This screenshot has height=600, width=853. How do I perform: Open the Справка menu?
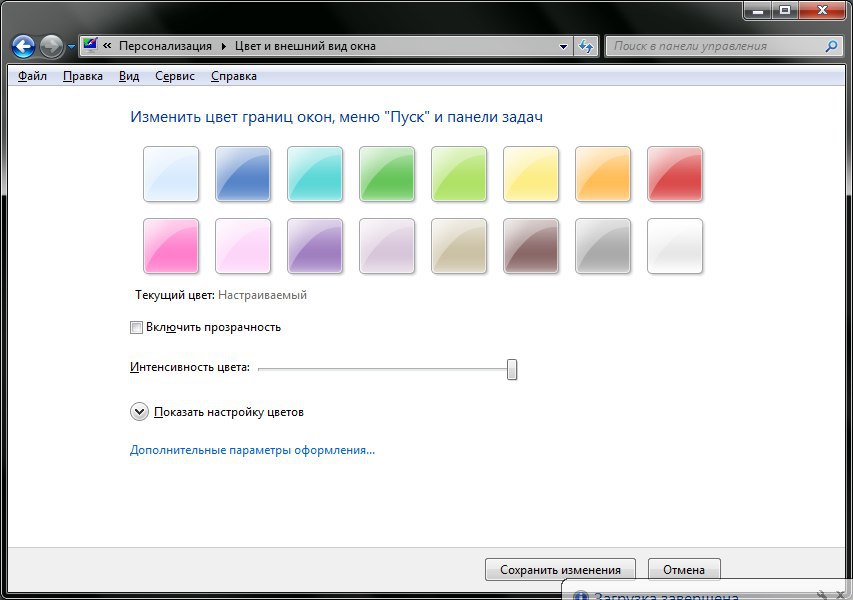pyautogui.click(x=233, y=76)
